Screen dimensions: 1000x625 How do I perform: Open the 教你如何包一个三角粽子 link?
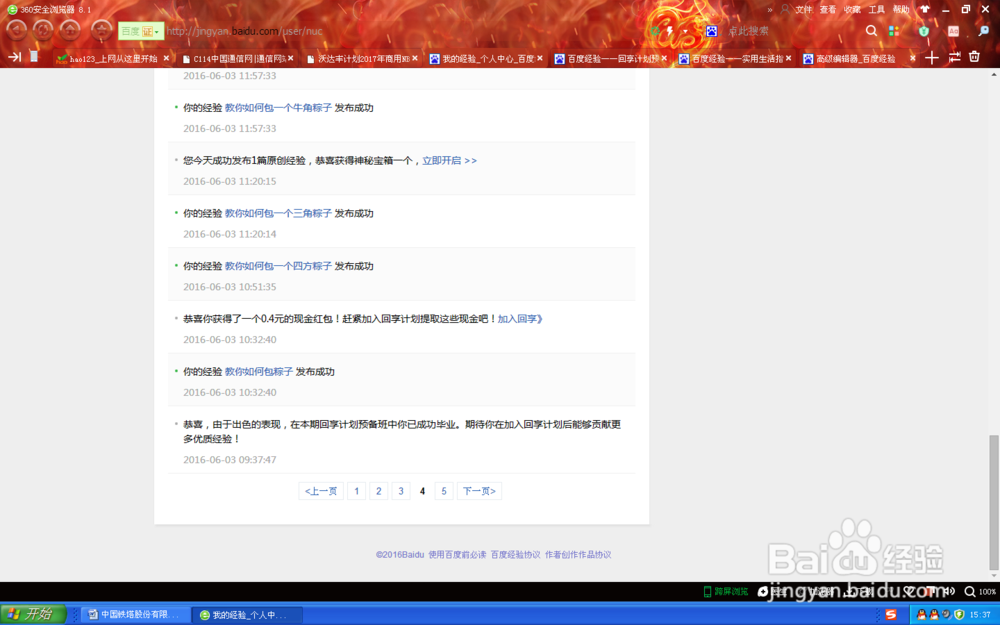coord(278,214)
